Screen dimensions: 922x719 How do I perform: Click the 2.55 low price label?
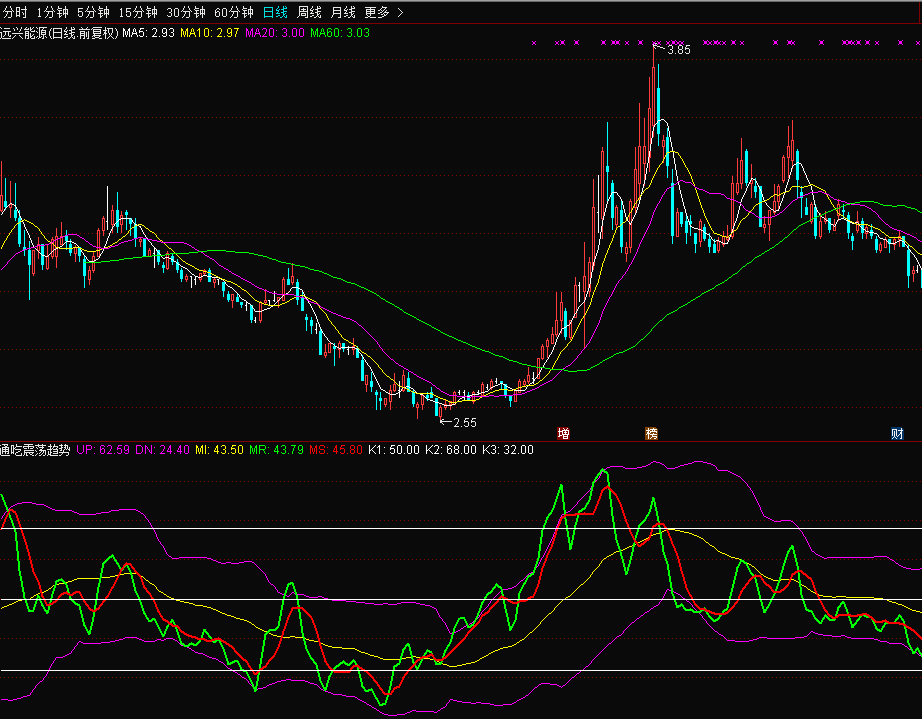click(x=465, y=423)
